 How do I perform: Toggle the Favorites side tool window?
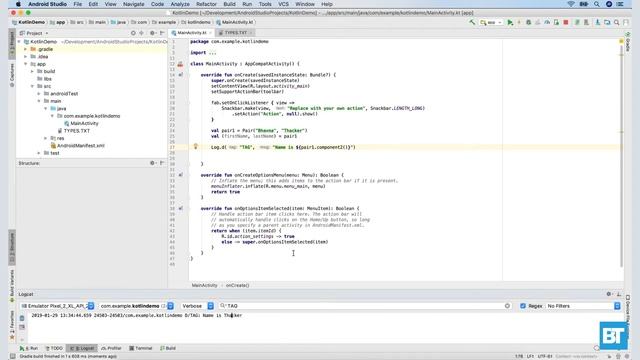coord(12,325)
